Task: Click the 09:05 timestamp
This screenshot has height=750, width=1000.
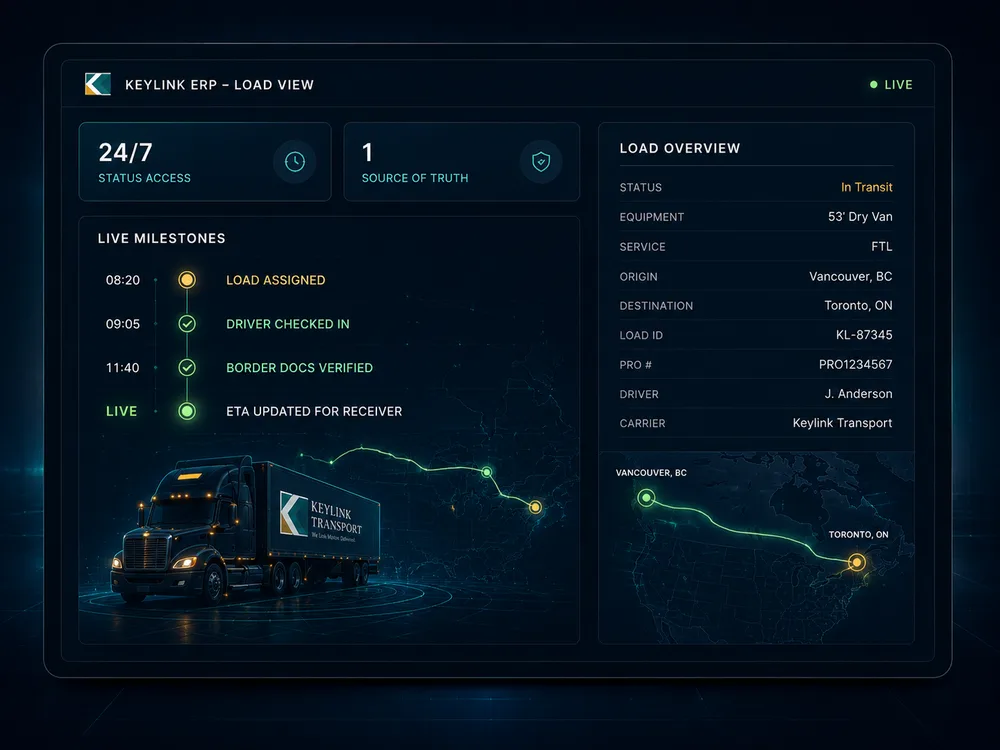Action: point(122,324)
